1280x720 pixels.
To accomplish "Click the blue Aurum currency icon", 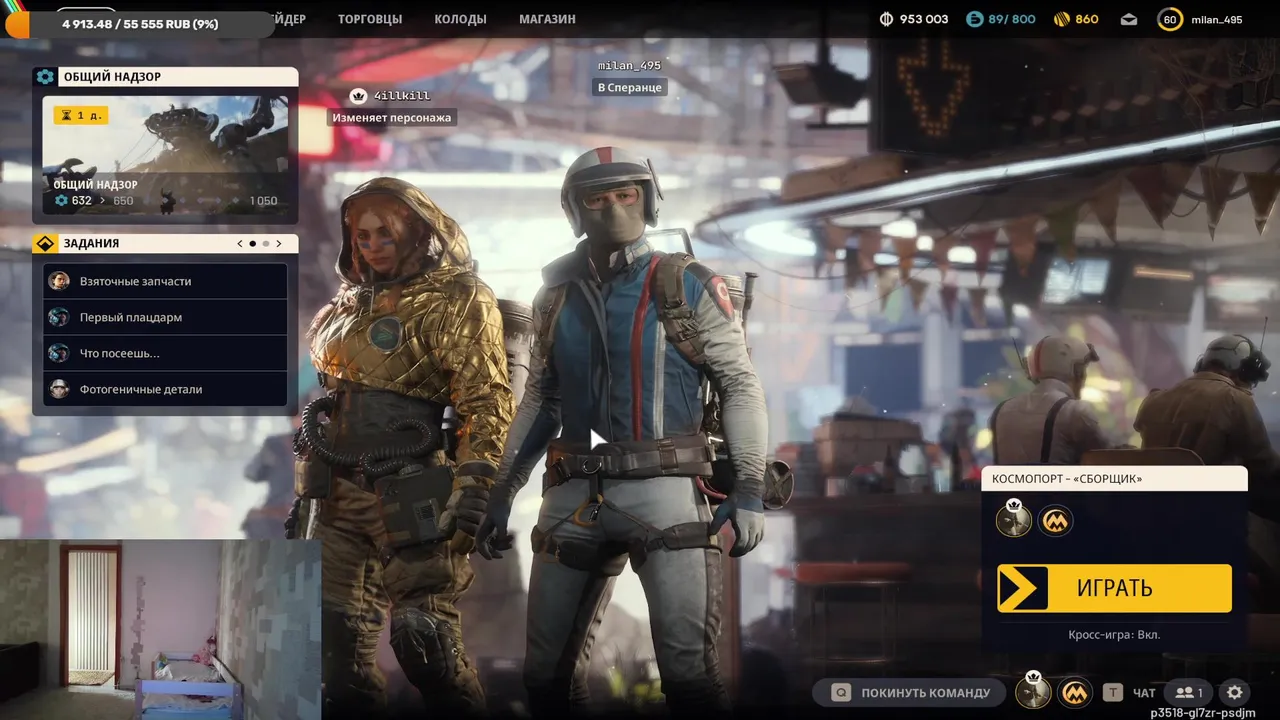I will click(974, 19).
